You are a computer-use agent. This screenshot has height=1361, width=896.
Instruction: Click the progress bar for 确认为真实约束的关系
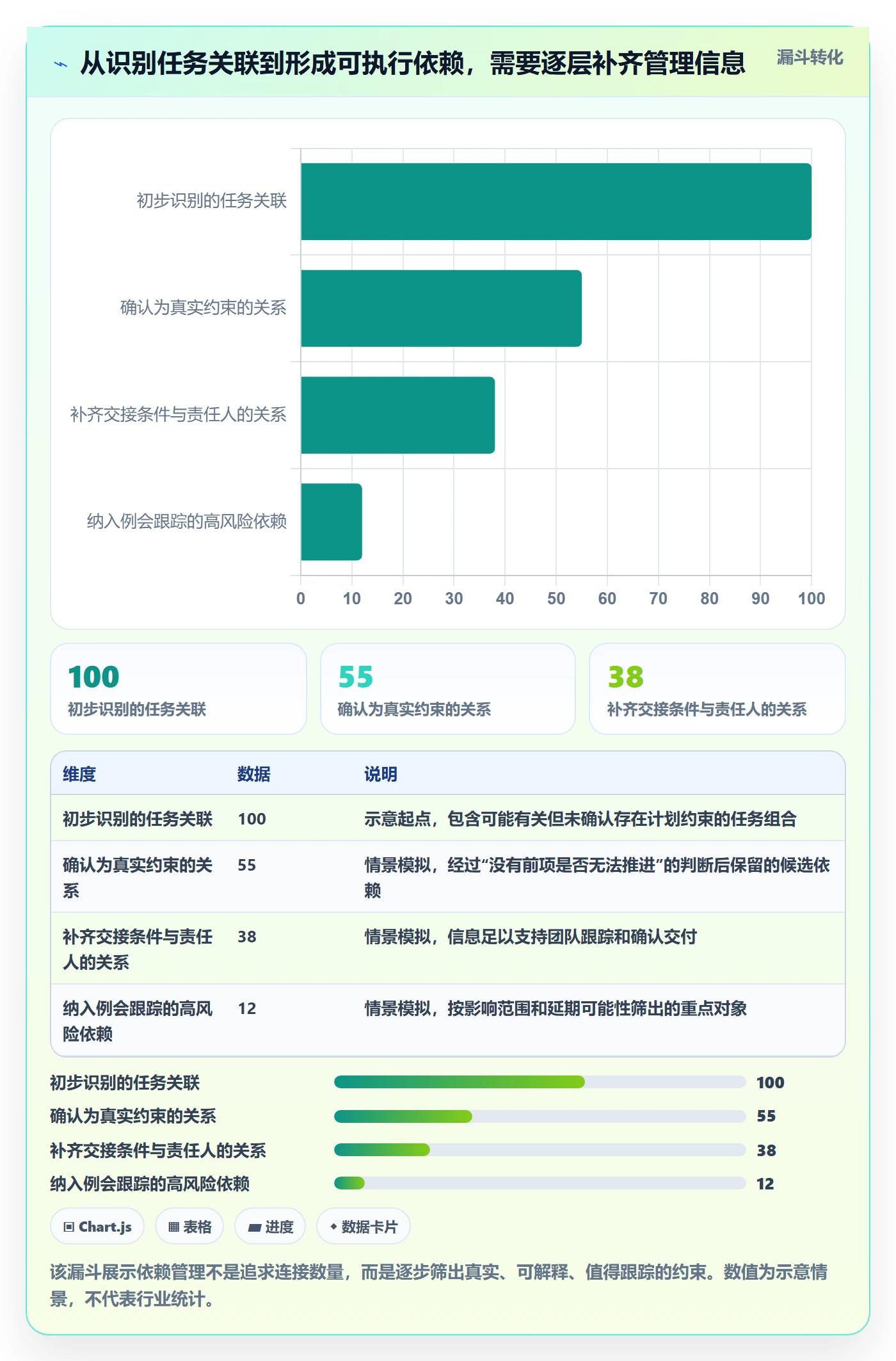(x=540, y=1116)
